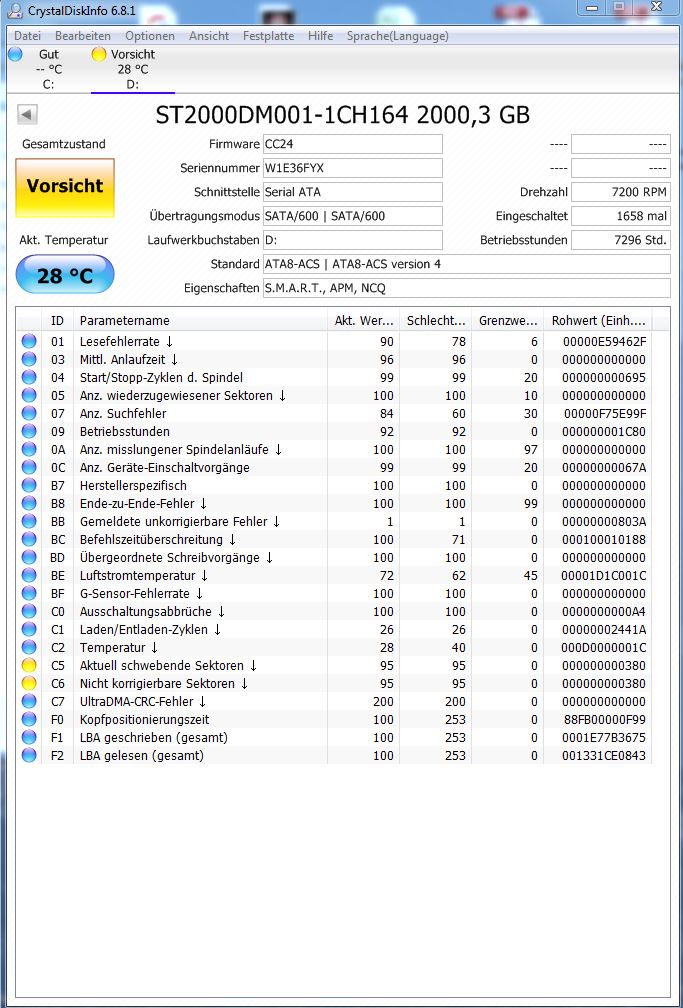Click the Parametername column header
Viewport: 683px width, 1008px height.
pyautogui.click(x=200, y=320)
